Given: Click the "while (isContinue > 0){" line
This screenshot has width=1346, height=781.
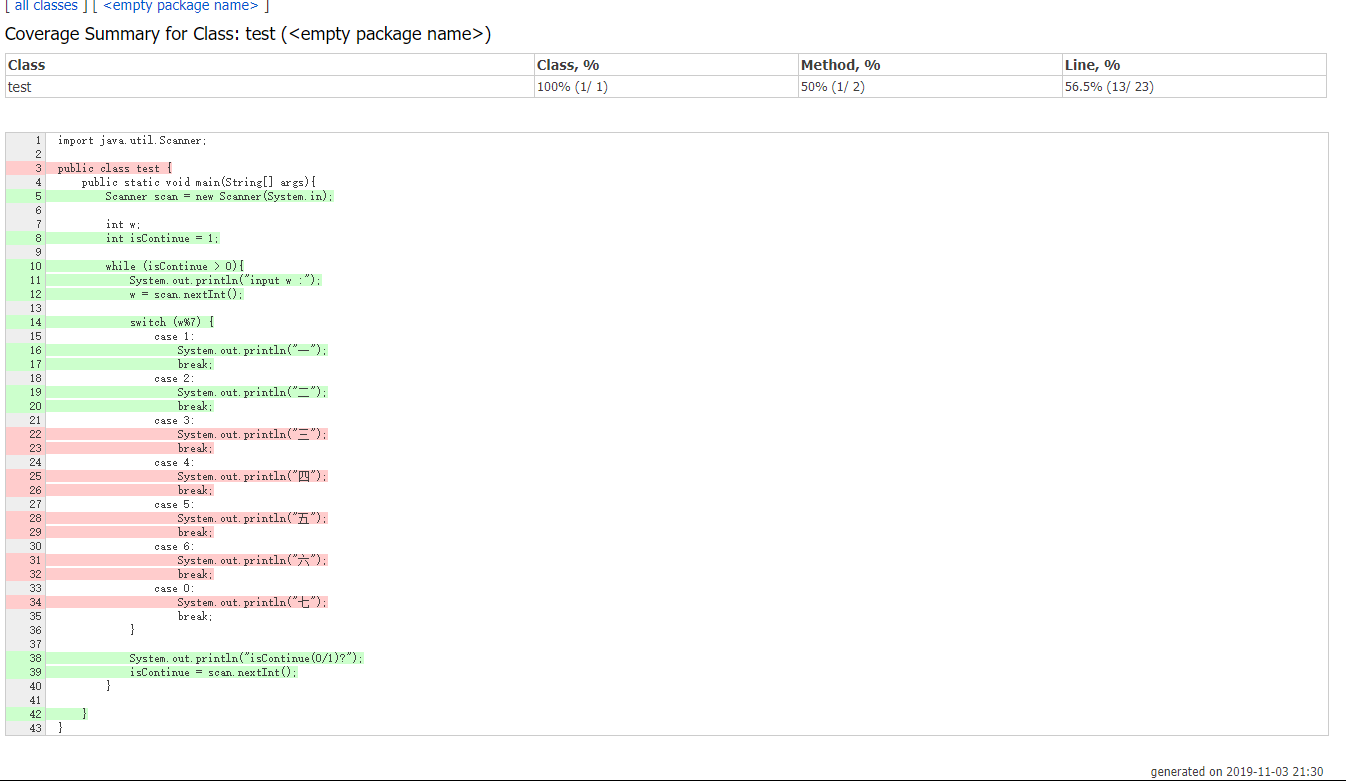Looking at the screenshot, I should [x=175, y=266].
